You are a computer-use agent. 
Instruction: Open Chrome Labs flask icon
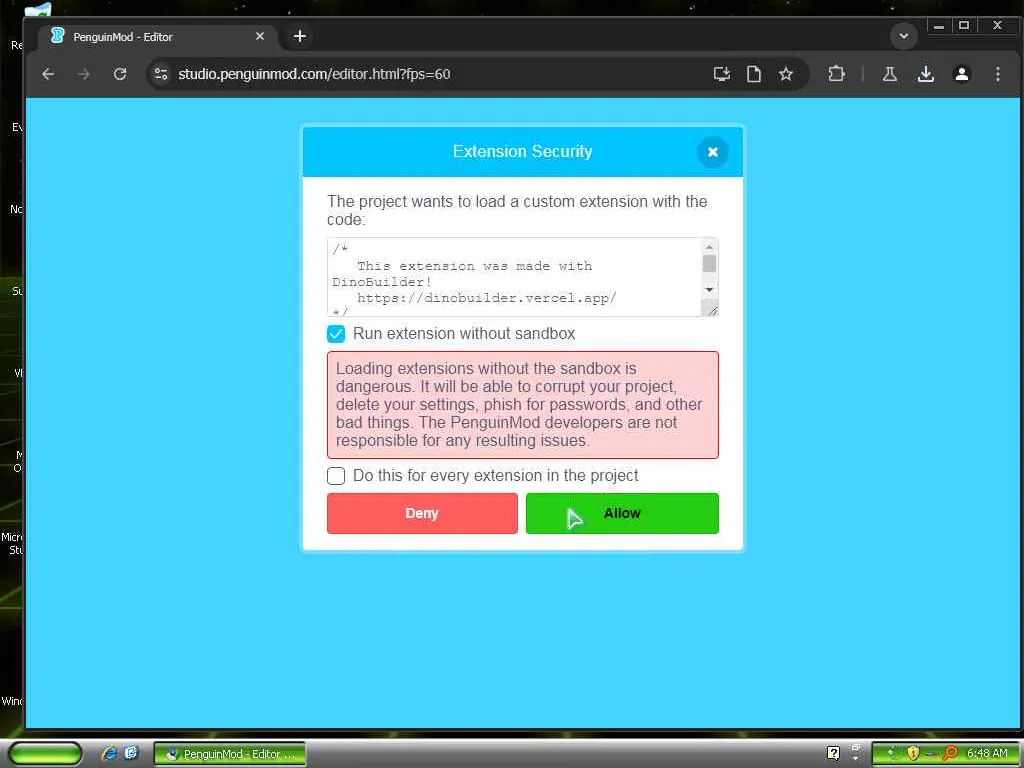(889, 74)
